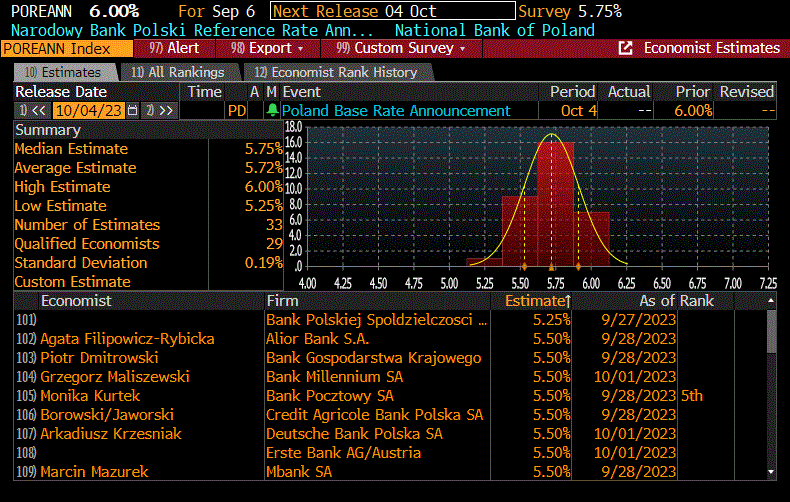Click the Standard Deviation row
This screenshot has height=502, width=790.
click(148, 263)
